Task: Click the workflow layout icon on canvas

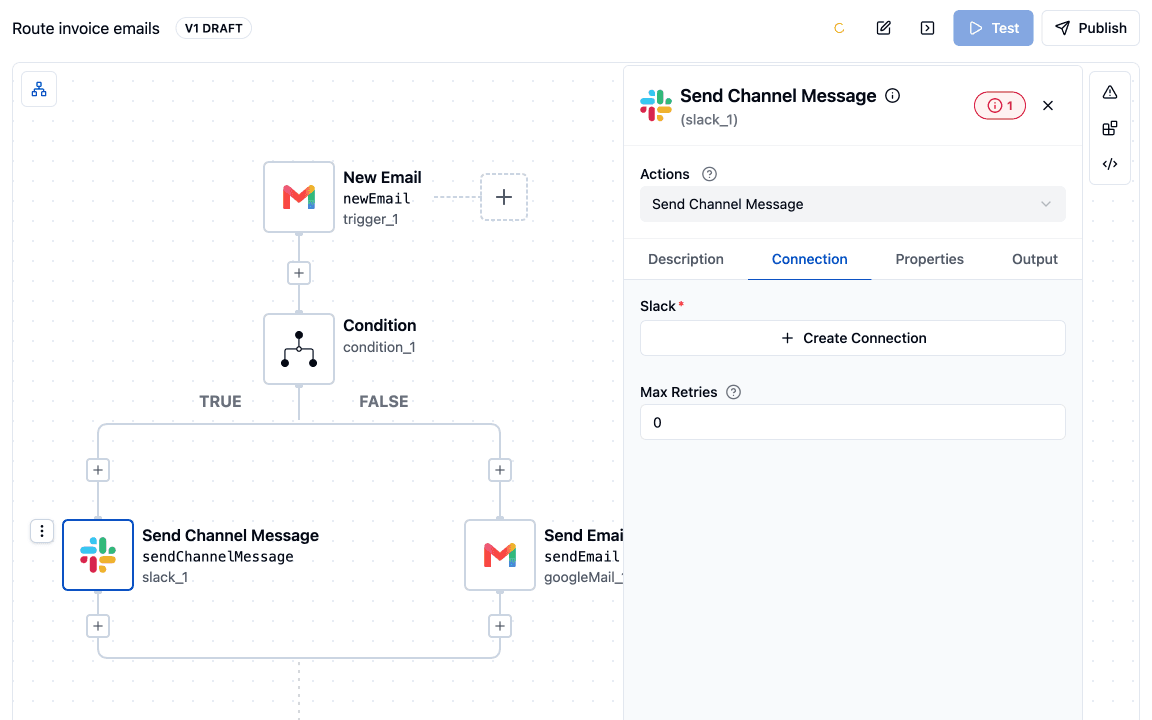Action: tap(39, 90)
